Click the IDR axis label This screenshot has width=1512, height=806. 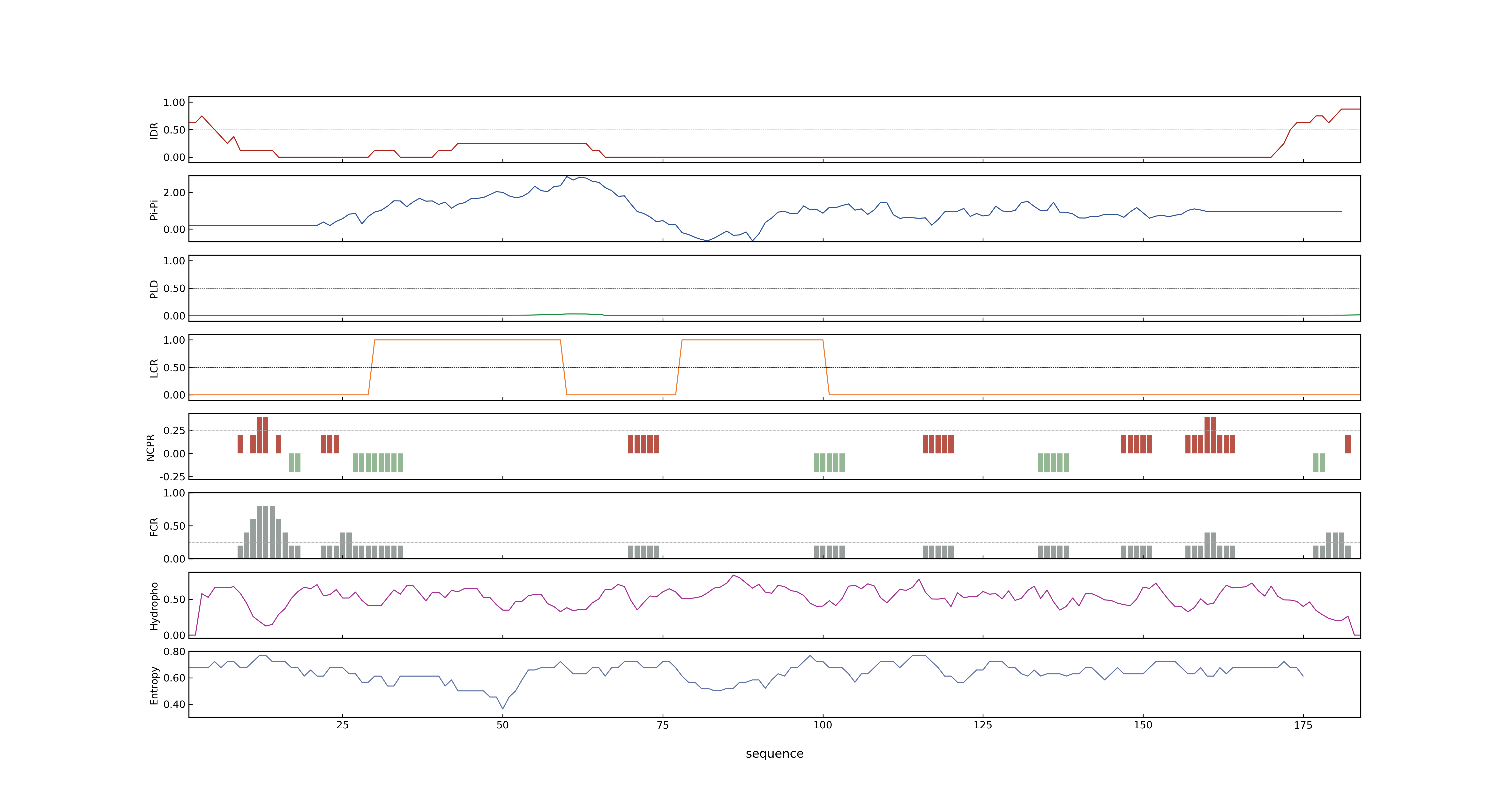tap(154, 130)
